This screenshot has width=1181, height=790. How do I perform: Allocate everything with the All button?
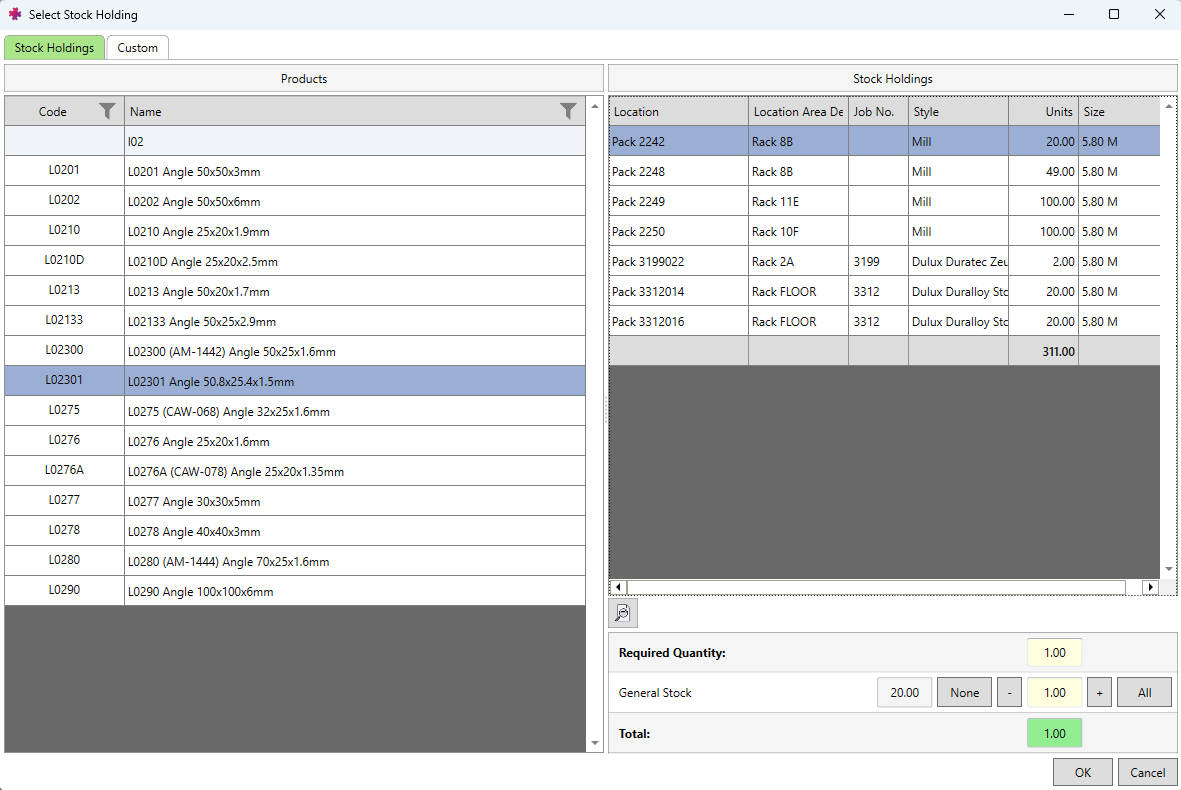[1144, 692]
